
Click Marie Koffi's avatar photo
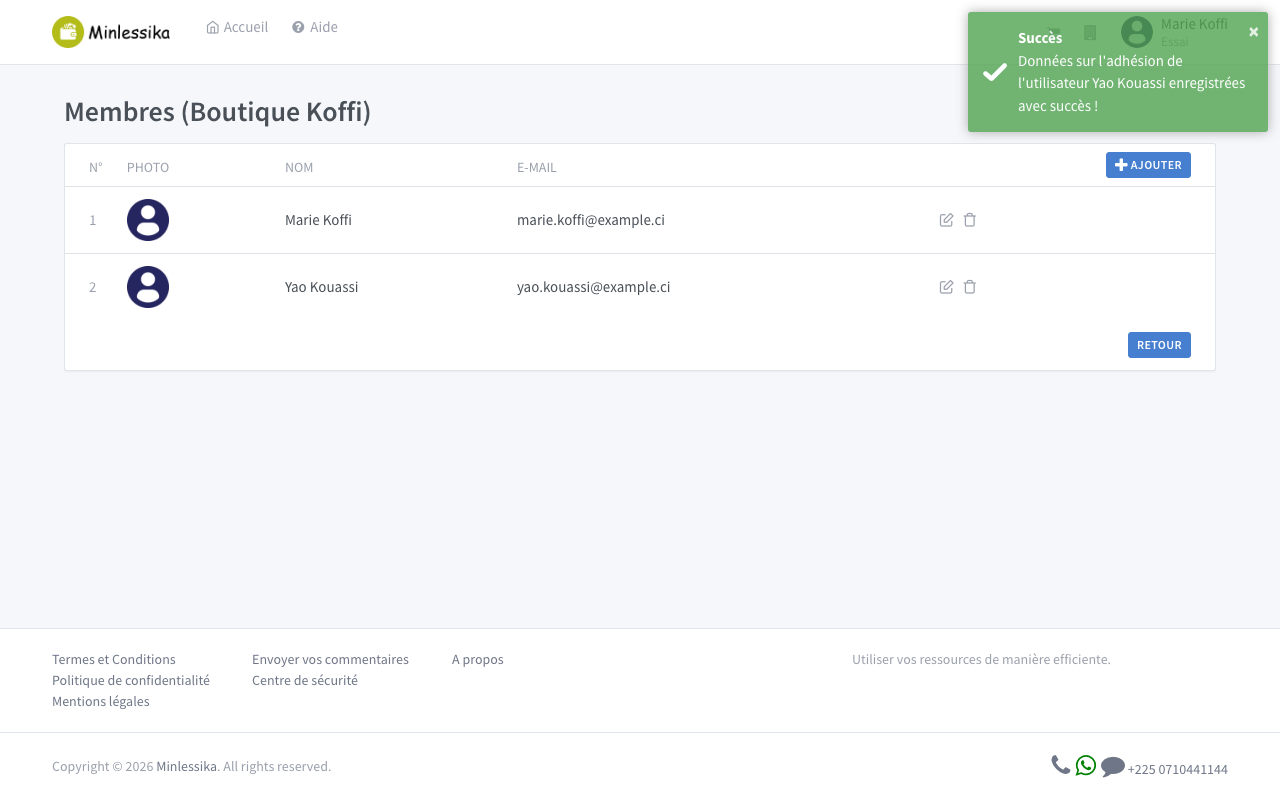(x=148, y=220)
